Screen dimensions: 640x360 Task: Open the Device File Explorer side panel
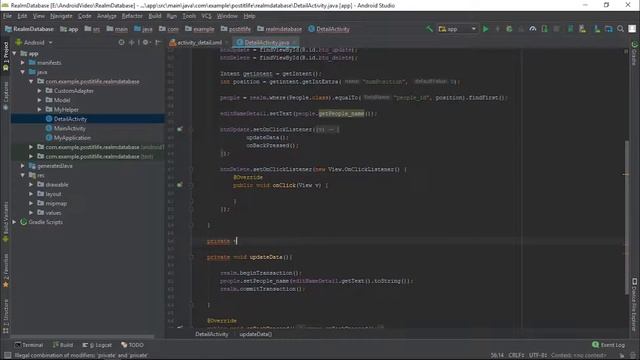pos(635,304)
